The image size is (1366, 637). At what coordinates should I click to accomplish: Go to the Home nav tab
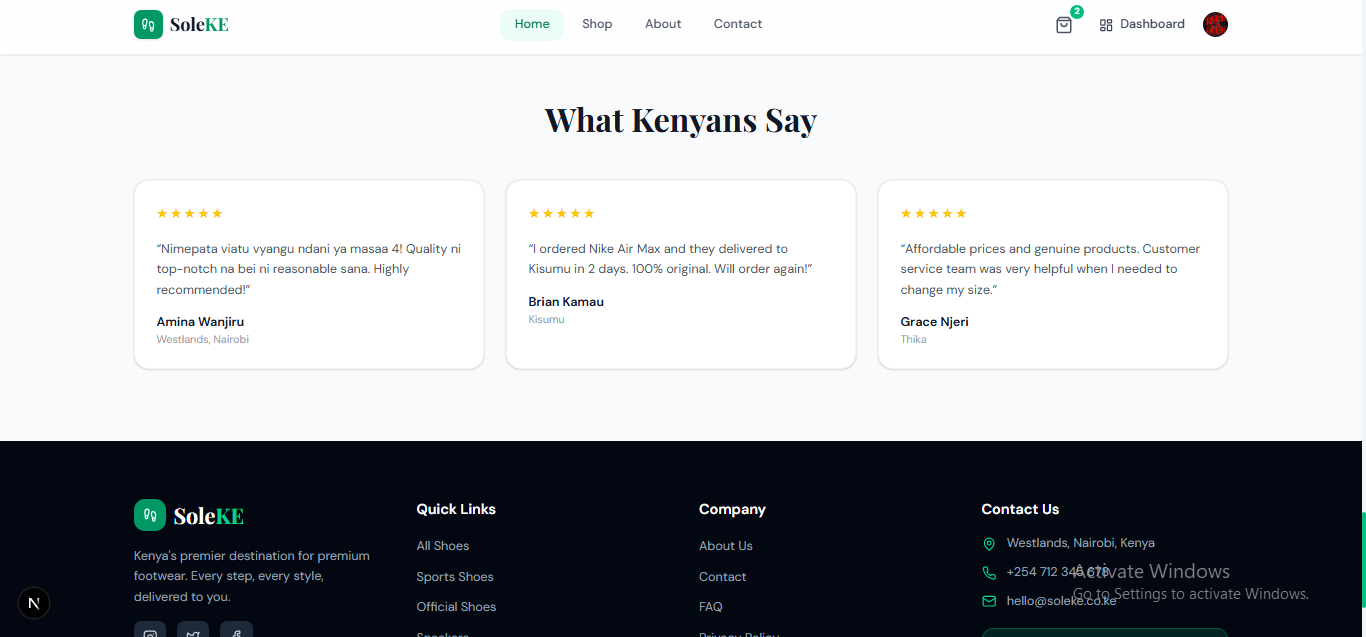click(x=532, y=24)
